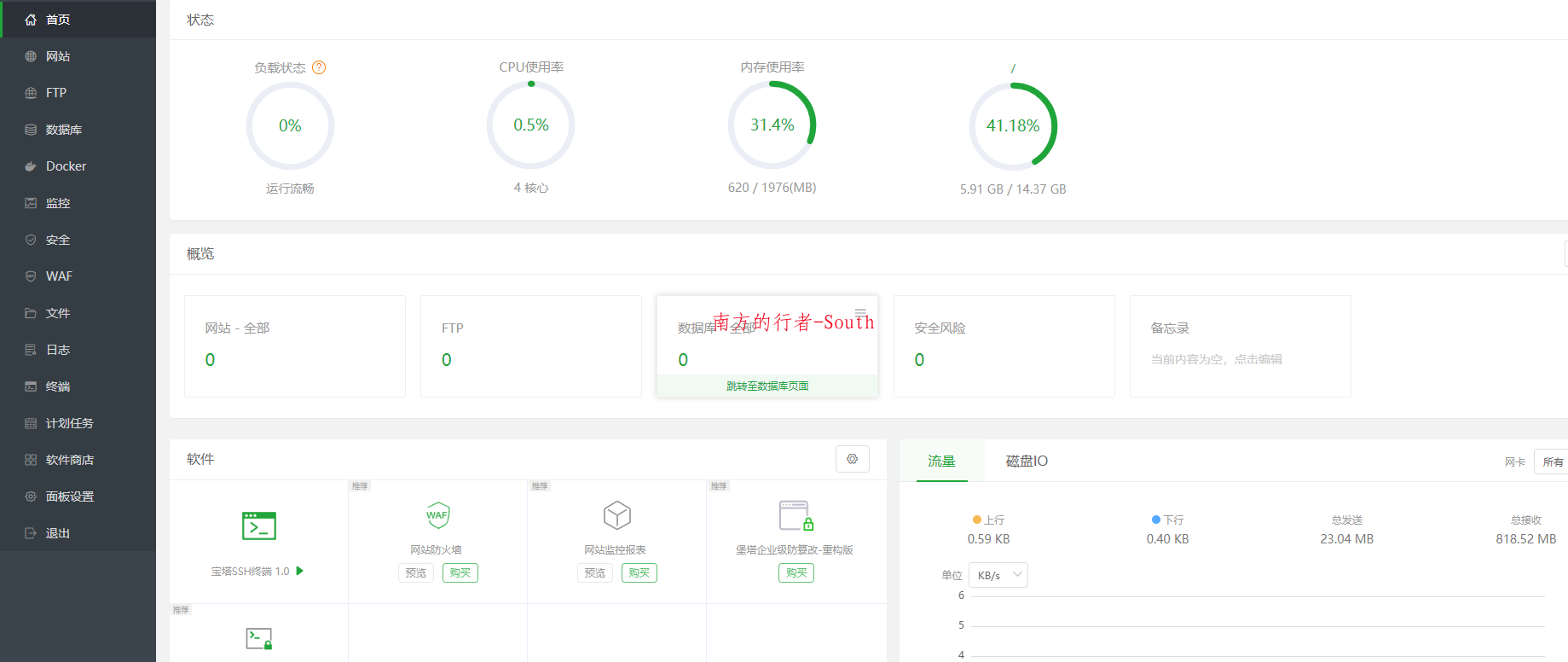Click 跳转至数据库页面 link

pyautogui.click(x=767, y=386)
